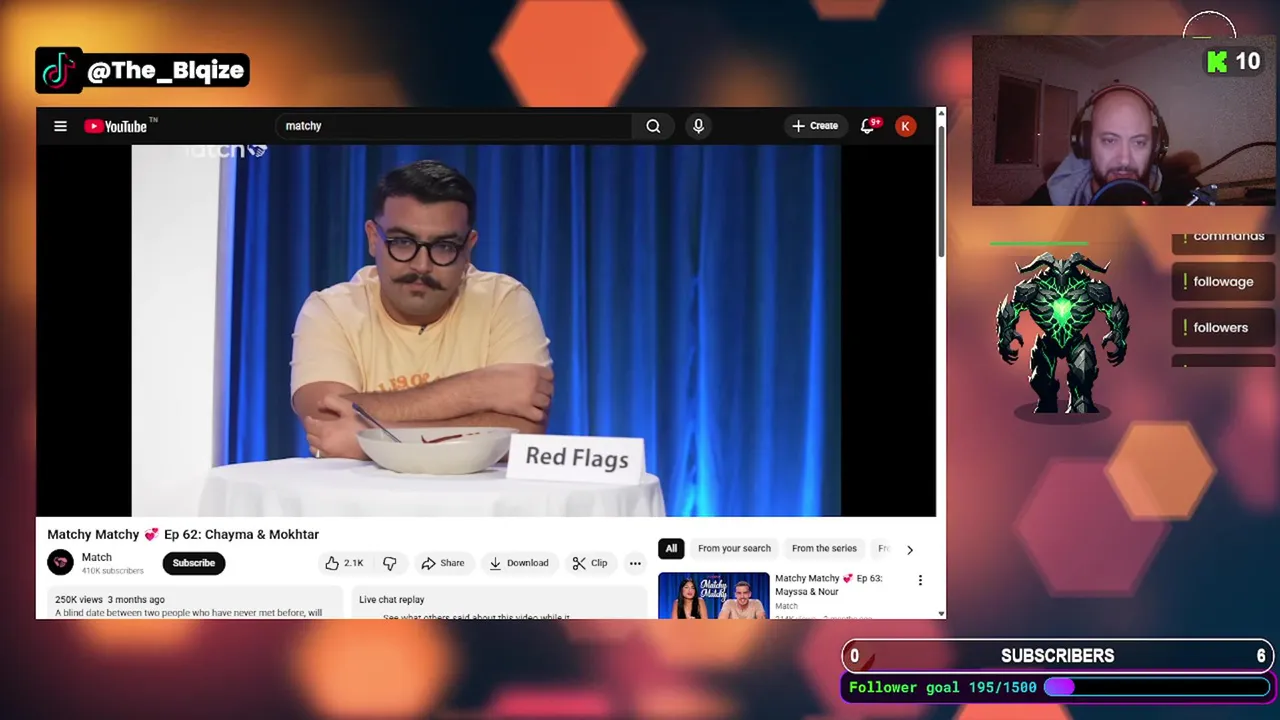
Task: Activate voice search microphone
Action: [x=698, y=126]
